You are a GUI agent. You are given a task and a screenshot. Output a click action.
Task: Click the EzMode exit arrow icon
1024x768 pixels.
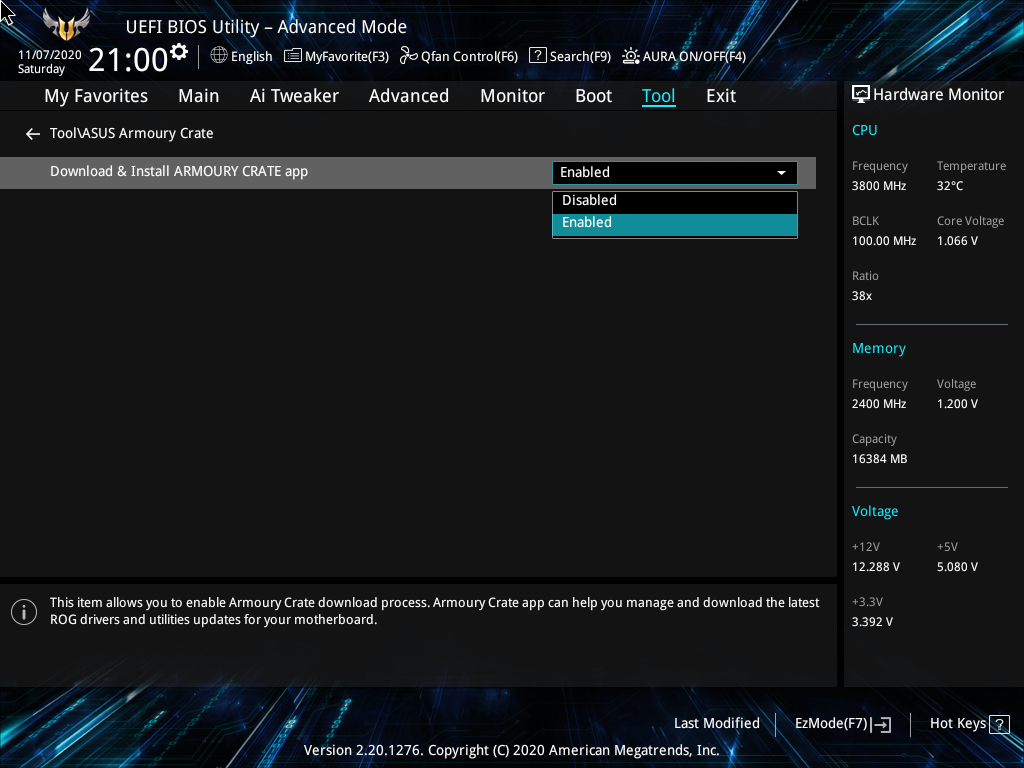[881, 724]
